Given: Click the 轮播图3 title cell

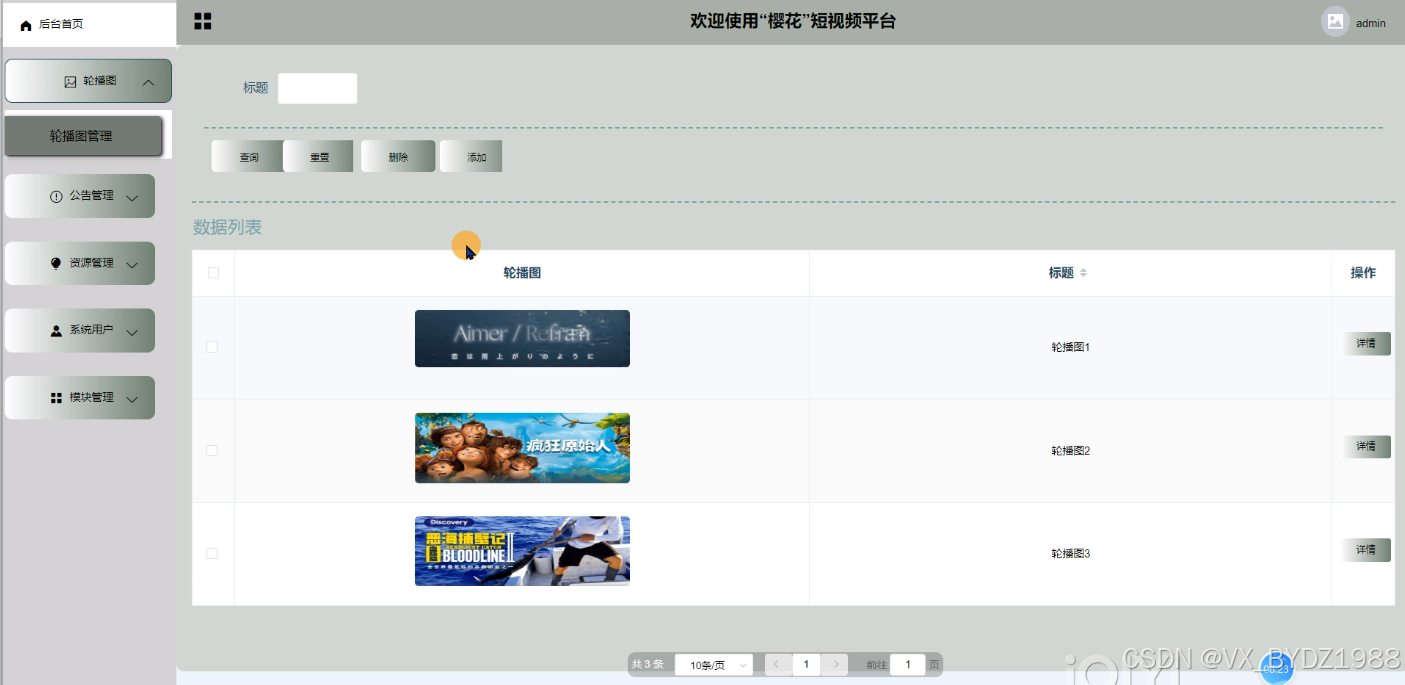Looking at the screenshot, I should (x=1070, y=554).
